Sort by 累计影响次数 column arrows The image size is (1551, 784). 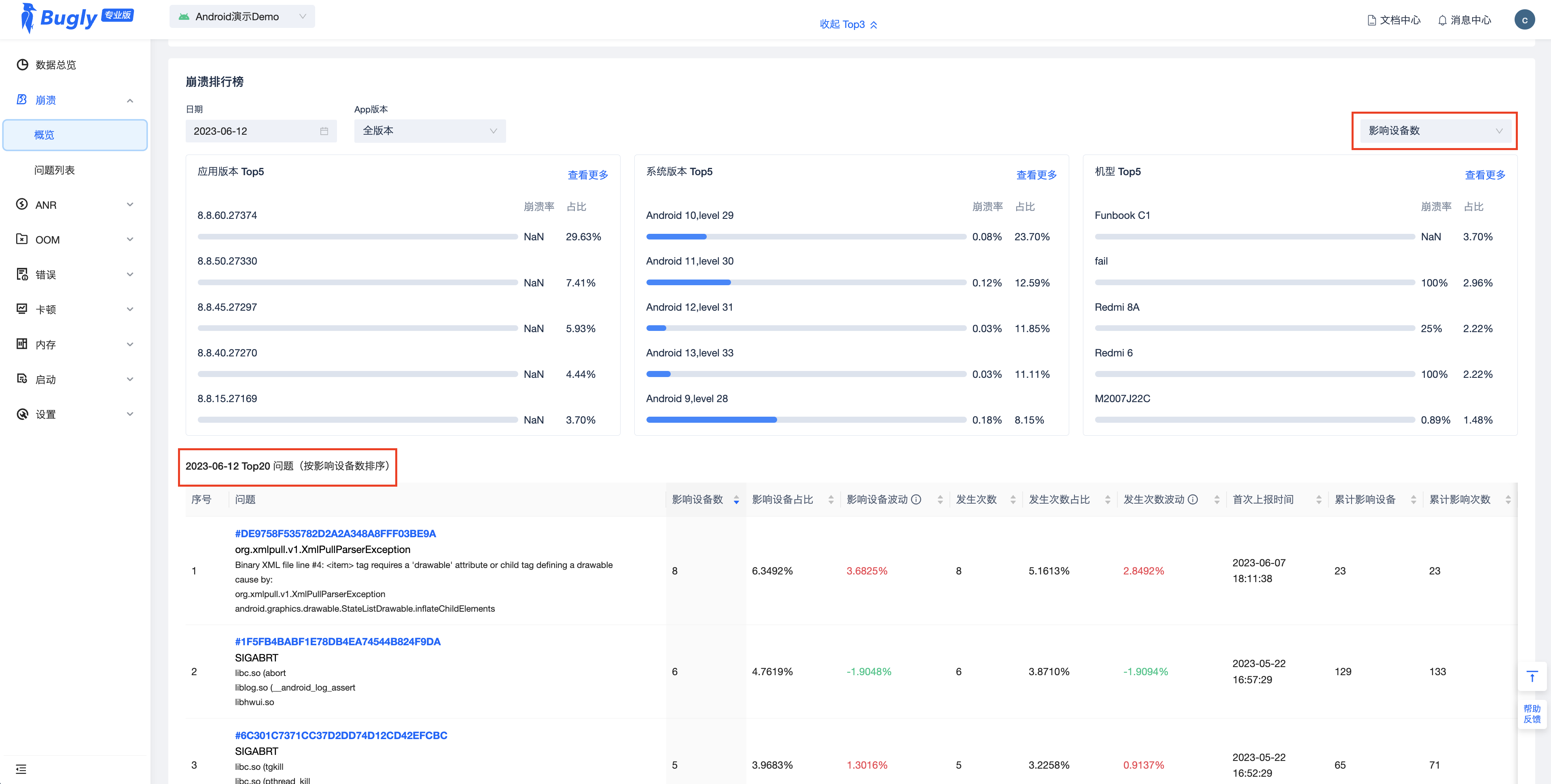[1508, 500]
